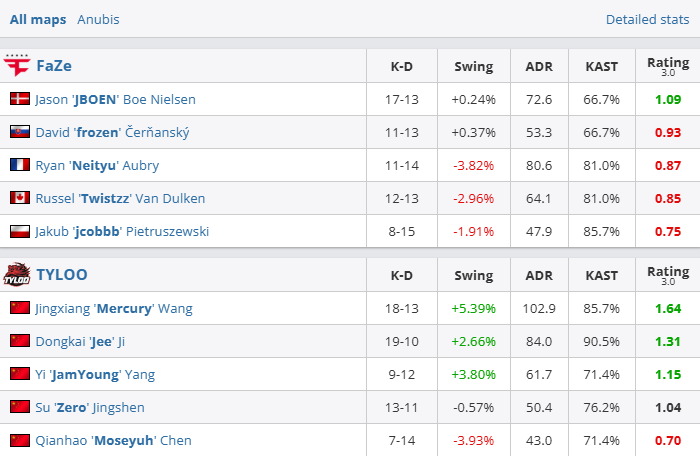Click the TYLOO team logo icon
The image size is (700, 456).
click(17, 274)
